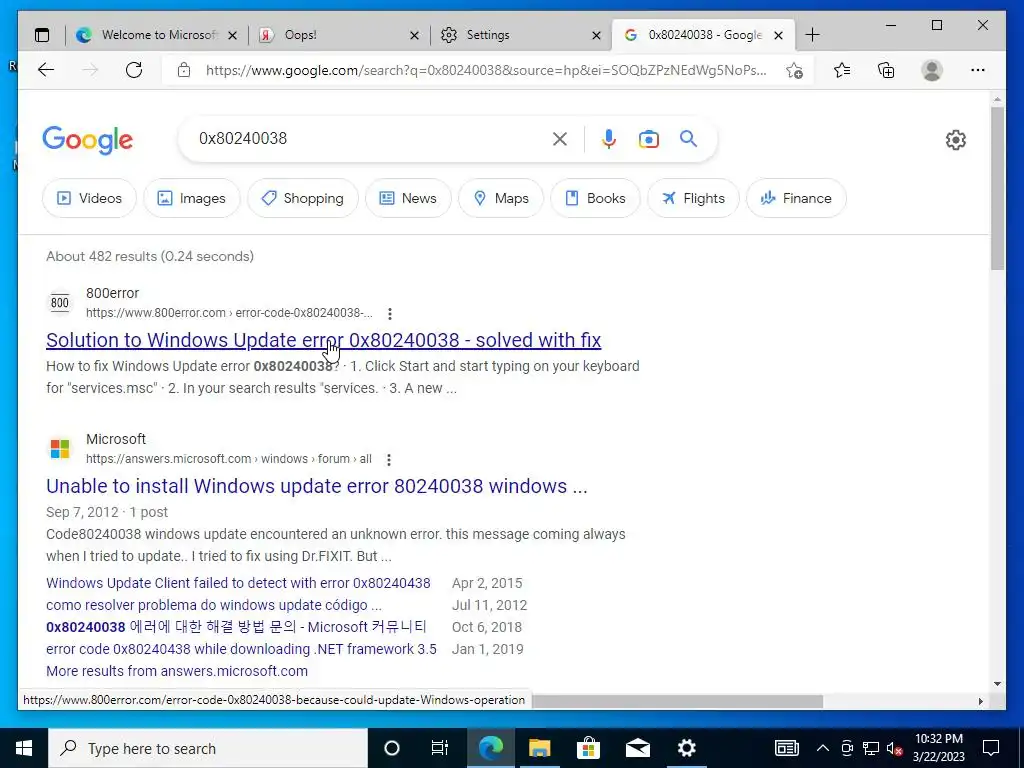Open Solution to Windows Update error link
The image size is (1024, 768).
(323, 340)
